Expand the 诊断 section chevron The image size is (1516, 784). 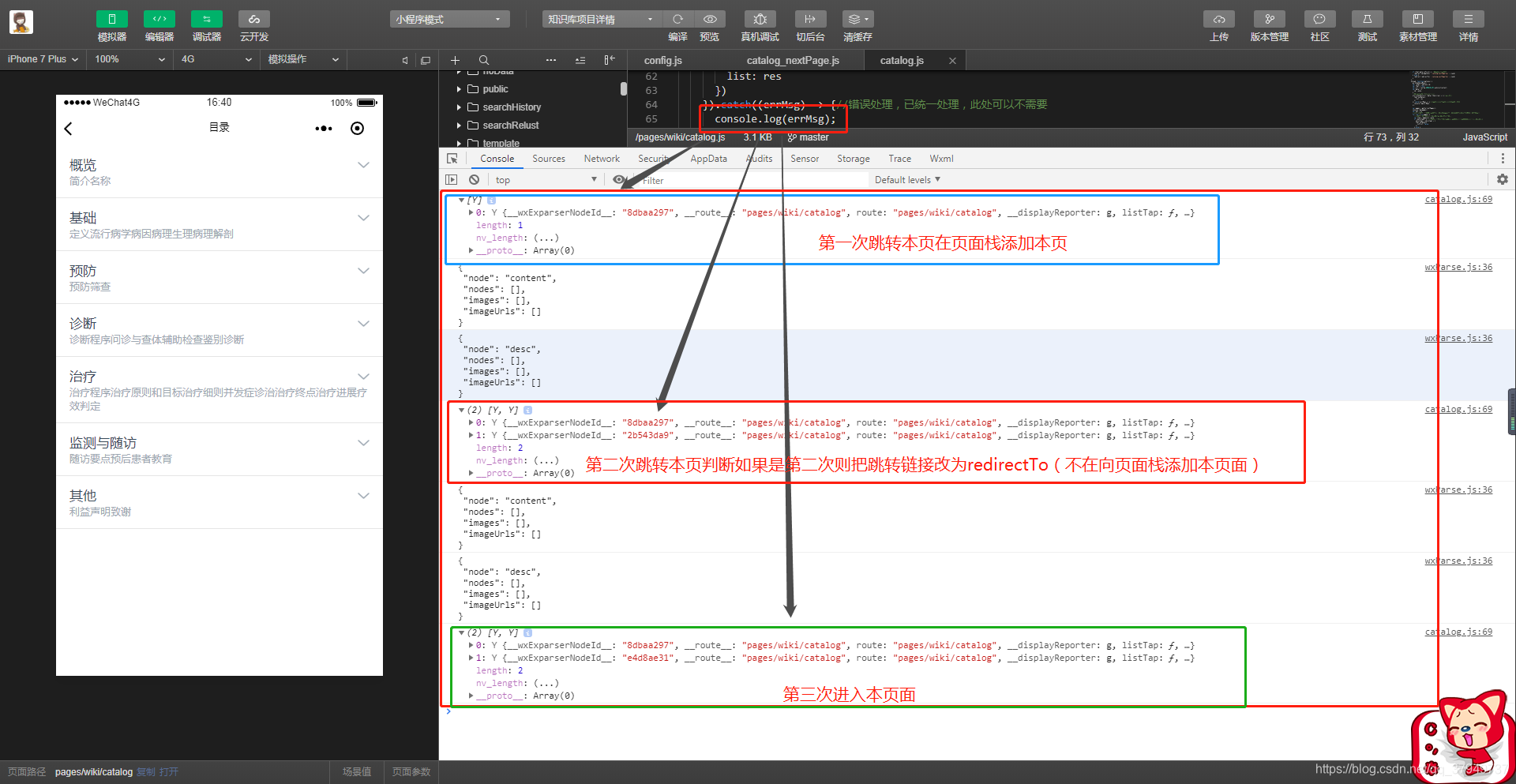click(363, 324)
